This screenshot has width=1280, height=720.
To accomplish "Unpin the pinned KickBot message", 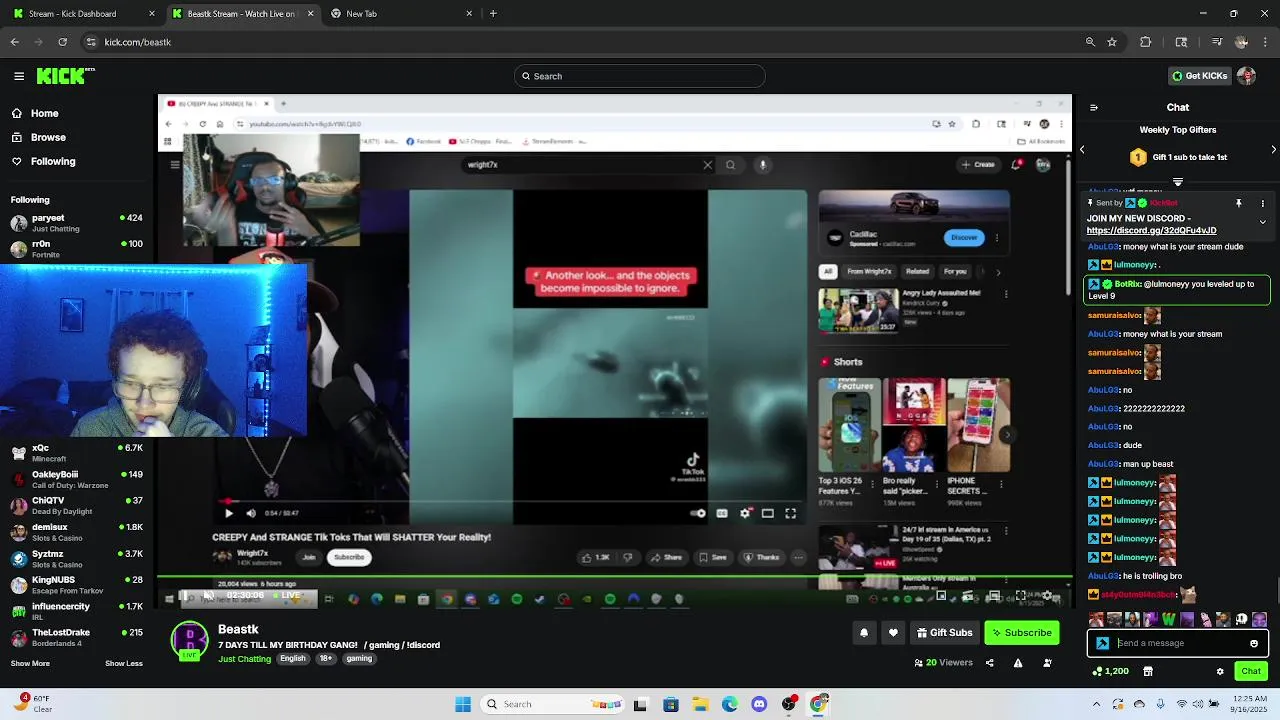I will [x=1238, y=203].
